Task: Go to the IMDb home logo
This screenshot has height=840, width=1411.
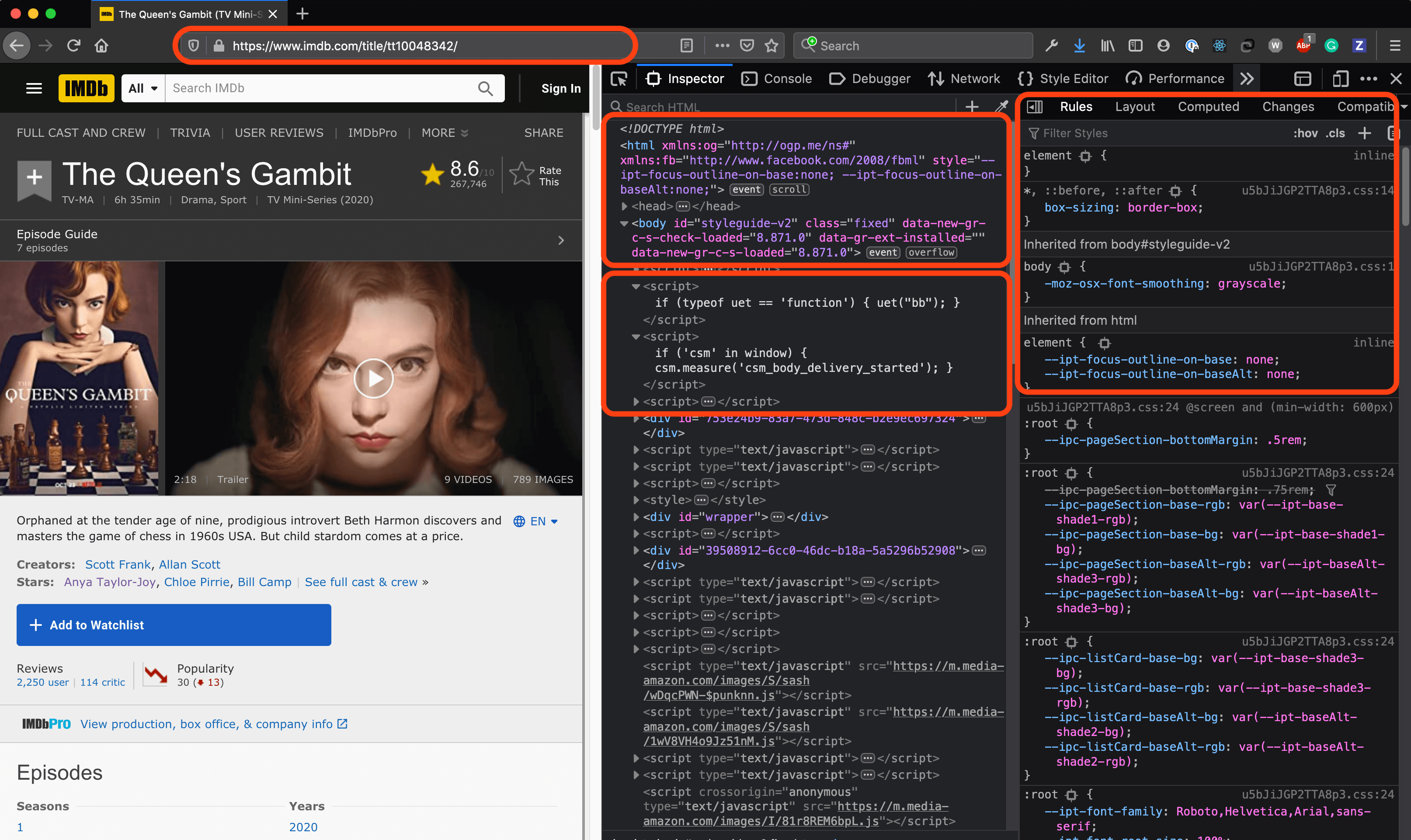Action: tap(86, 88)
